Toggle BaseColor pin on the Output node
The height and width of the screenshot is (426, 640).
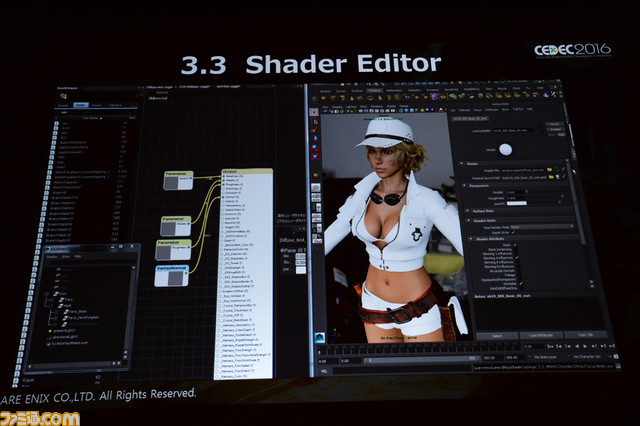coord(223,176)
